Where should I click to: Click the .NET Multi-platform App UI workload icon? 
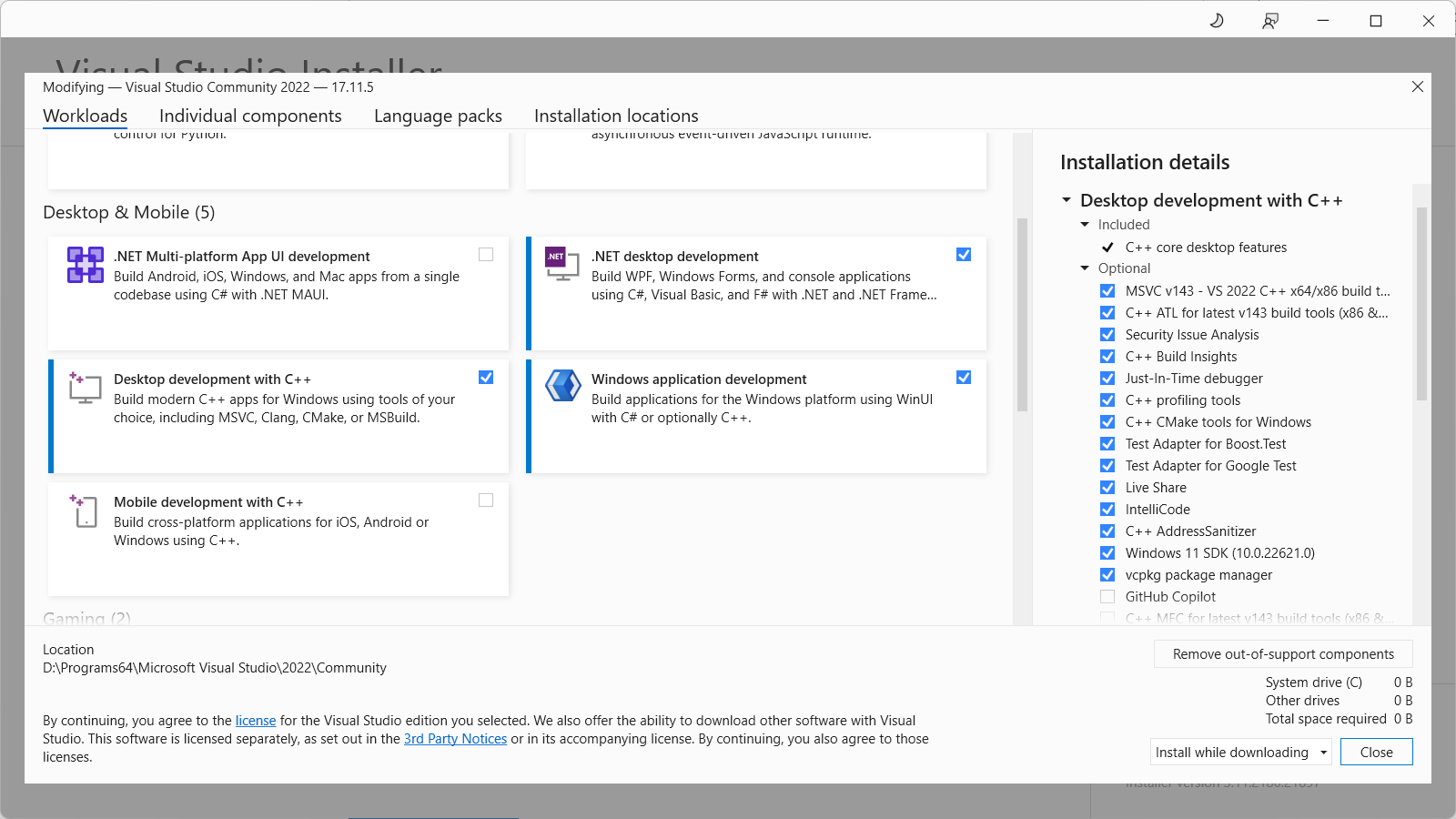85,265
